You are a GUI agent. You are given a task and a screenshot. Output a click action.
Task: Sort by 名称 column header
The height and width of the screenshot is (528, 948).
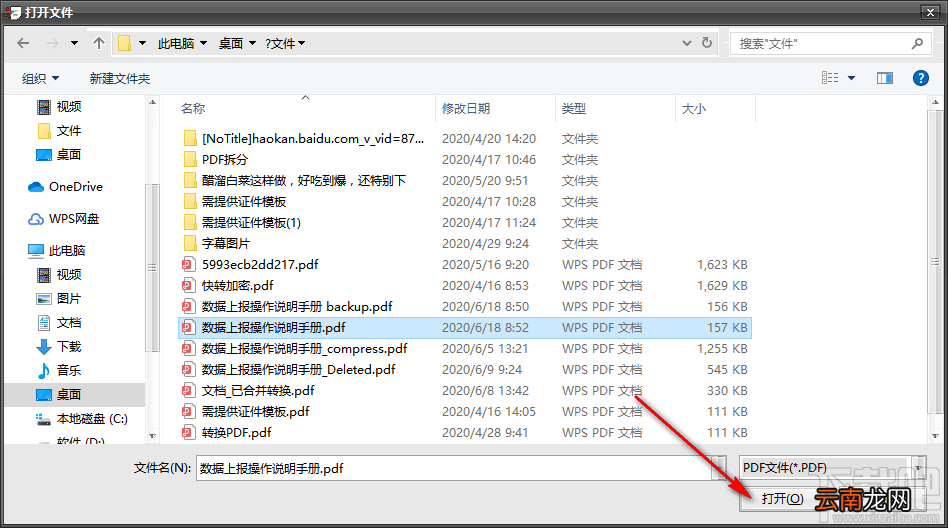(193, 109)
